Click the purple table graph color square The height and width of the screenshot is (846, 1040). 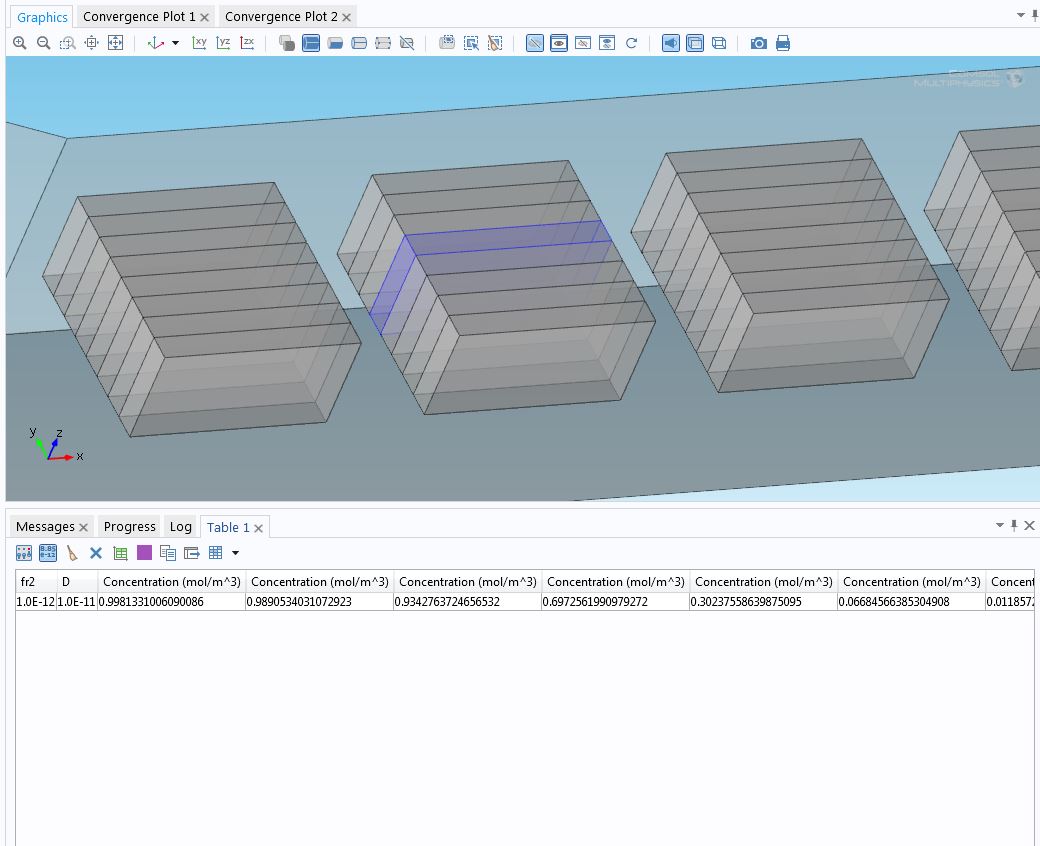[x=144, y=553]
